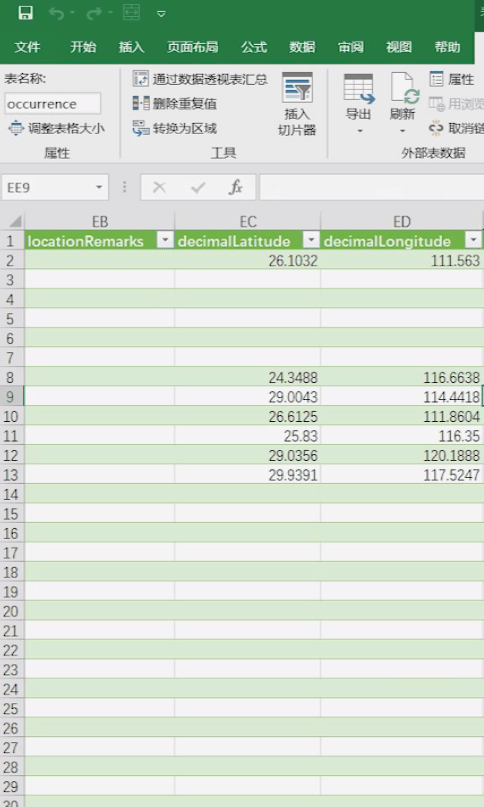
Task: Click the cancel X icon in formula bar
Action: (x=160, y=187)
